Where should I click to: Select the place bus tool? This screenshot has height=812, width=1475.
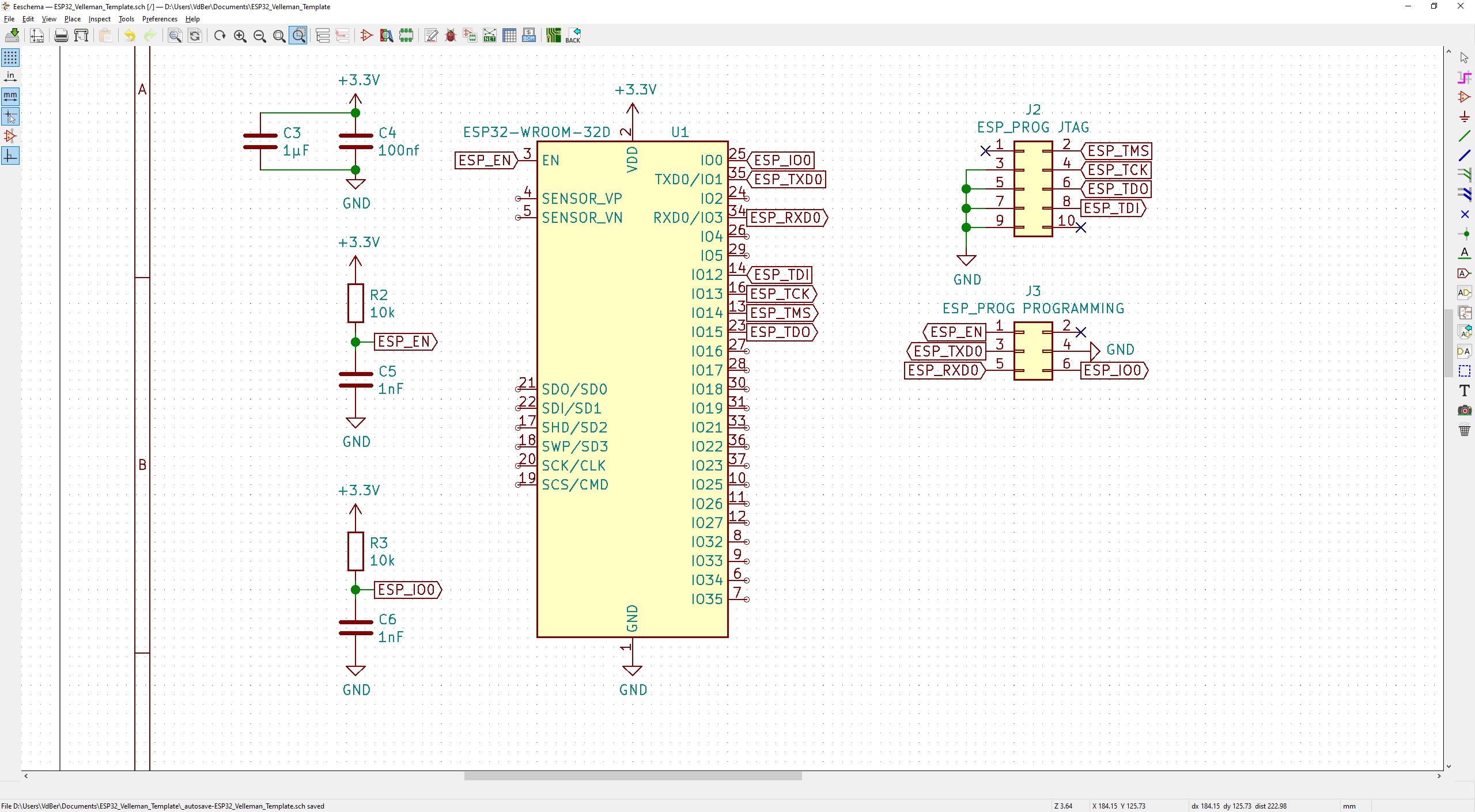pos(1464,155)
